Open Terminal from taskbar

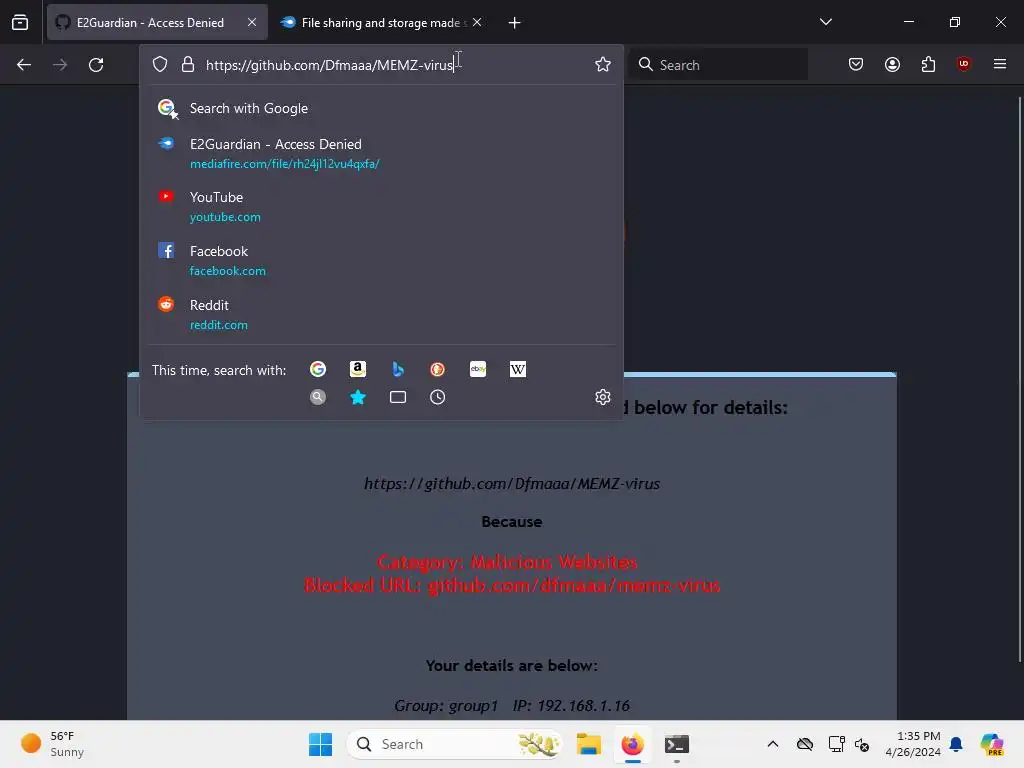pyautogui.click(x=677, y=744)
